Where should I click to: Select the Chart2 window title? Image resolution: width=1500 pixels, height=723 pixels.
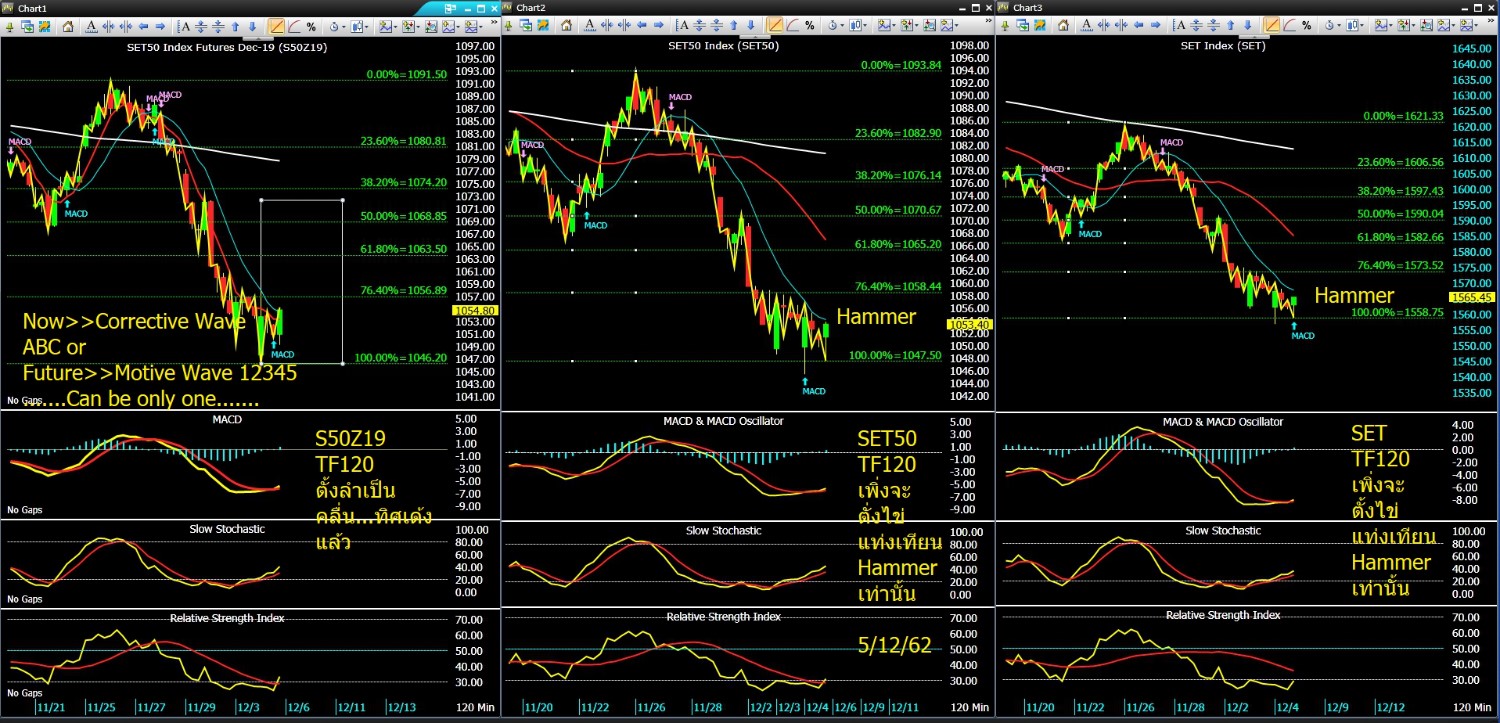(x=530, y=7)
